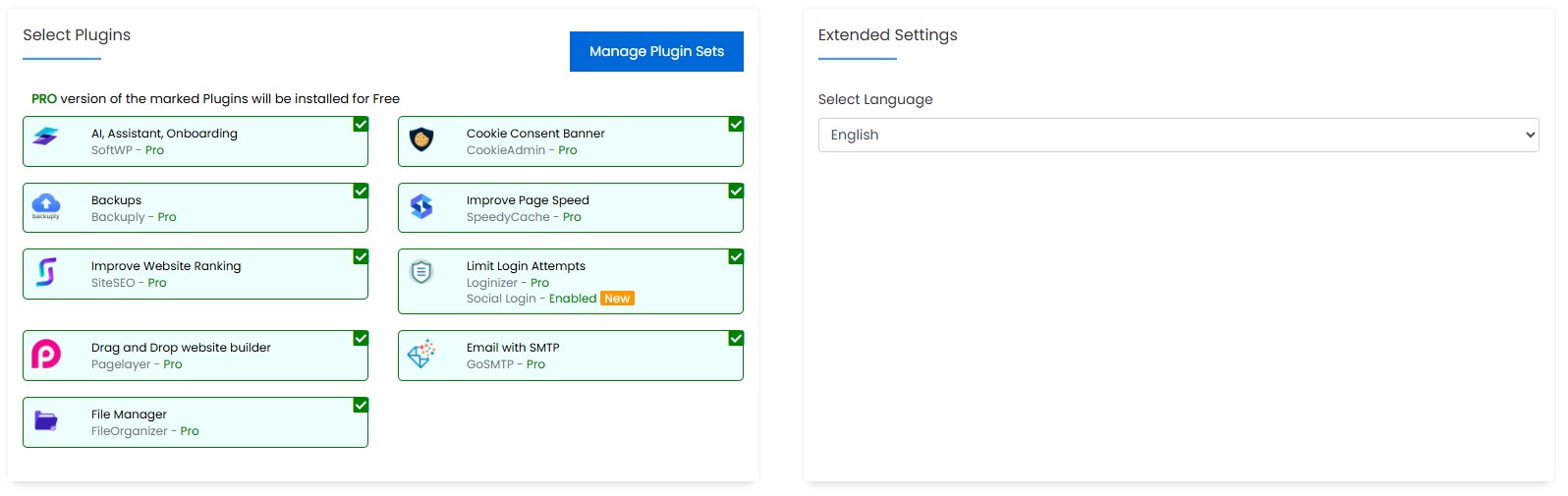The height and width of the screenshot is (496, 1568).
Task: Click the SiteSEO plugin icon
Action: click(46, 272)
